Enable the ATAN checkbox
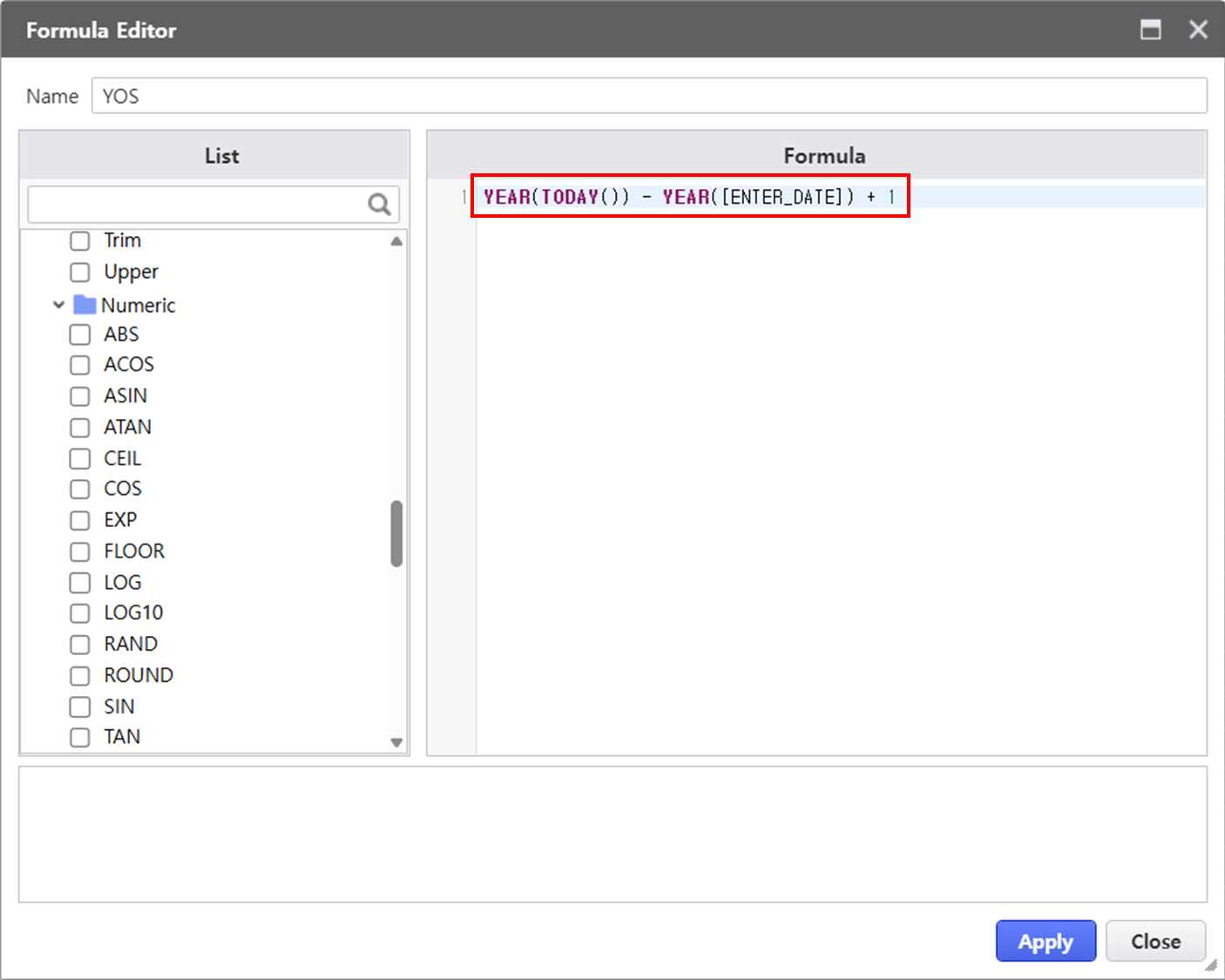This screenshot has height=980, width=1225. coord(79,428)
